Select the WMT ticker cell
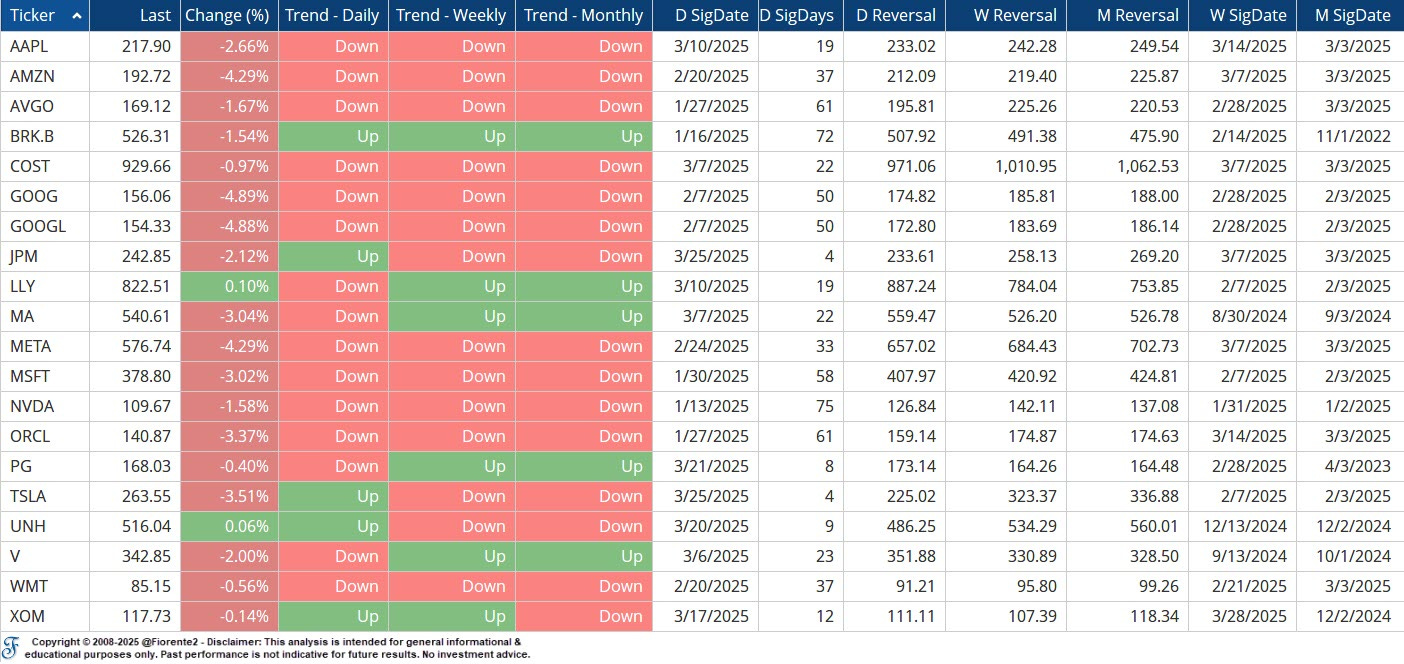The height and width of the screenshot is (664, 1404). [x=45, y=586]
